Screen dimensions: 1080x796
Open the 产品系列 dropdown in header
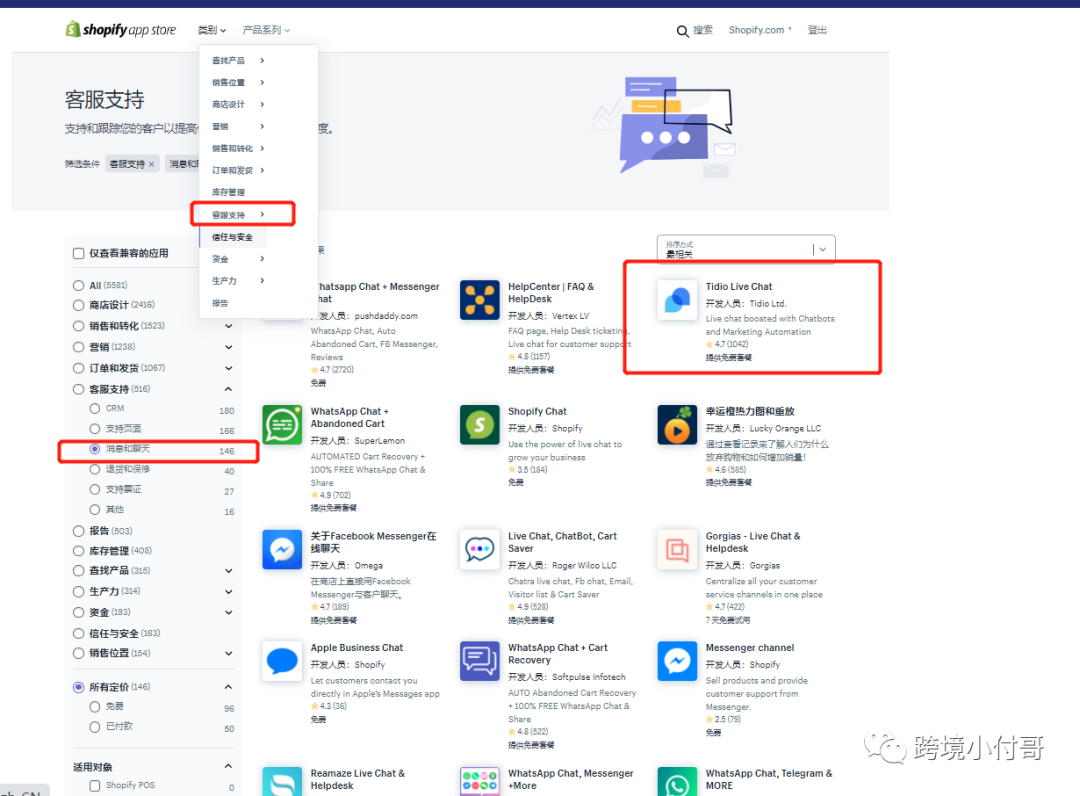266,30
